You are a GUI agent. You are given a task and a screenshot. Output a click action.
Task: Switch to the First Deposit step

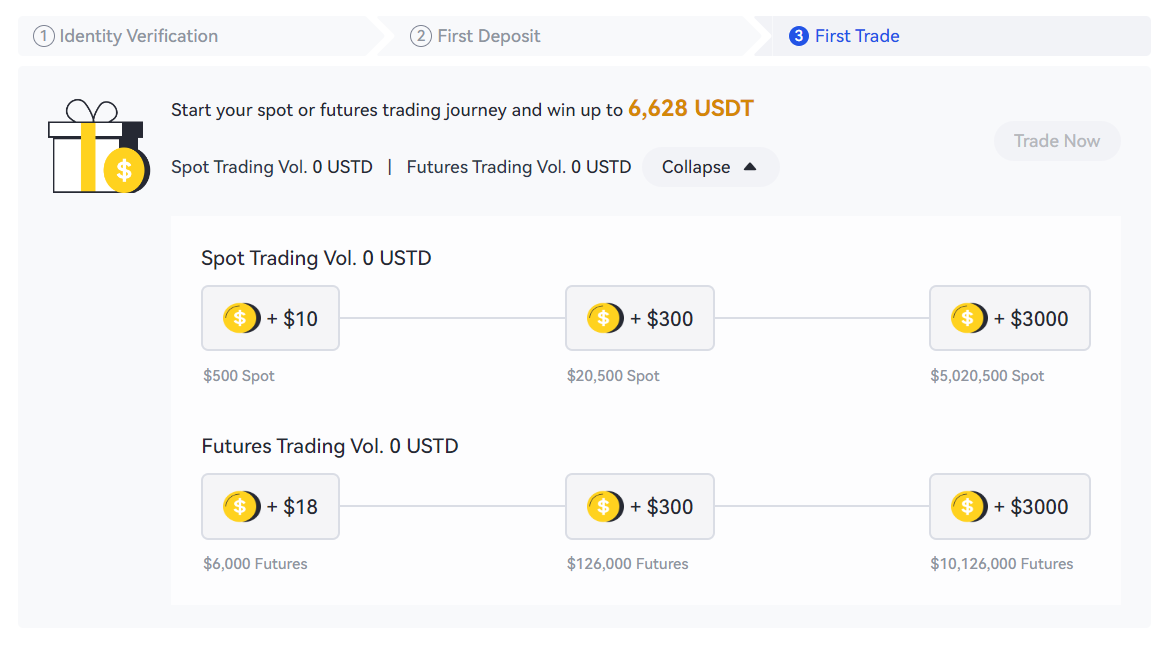[x=475, y=35]
